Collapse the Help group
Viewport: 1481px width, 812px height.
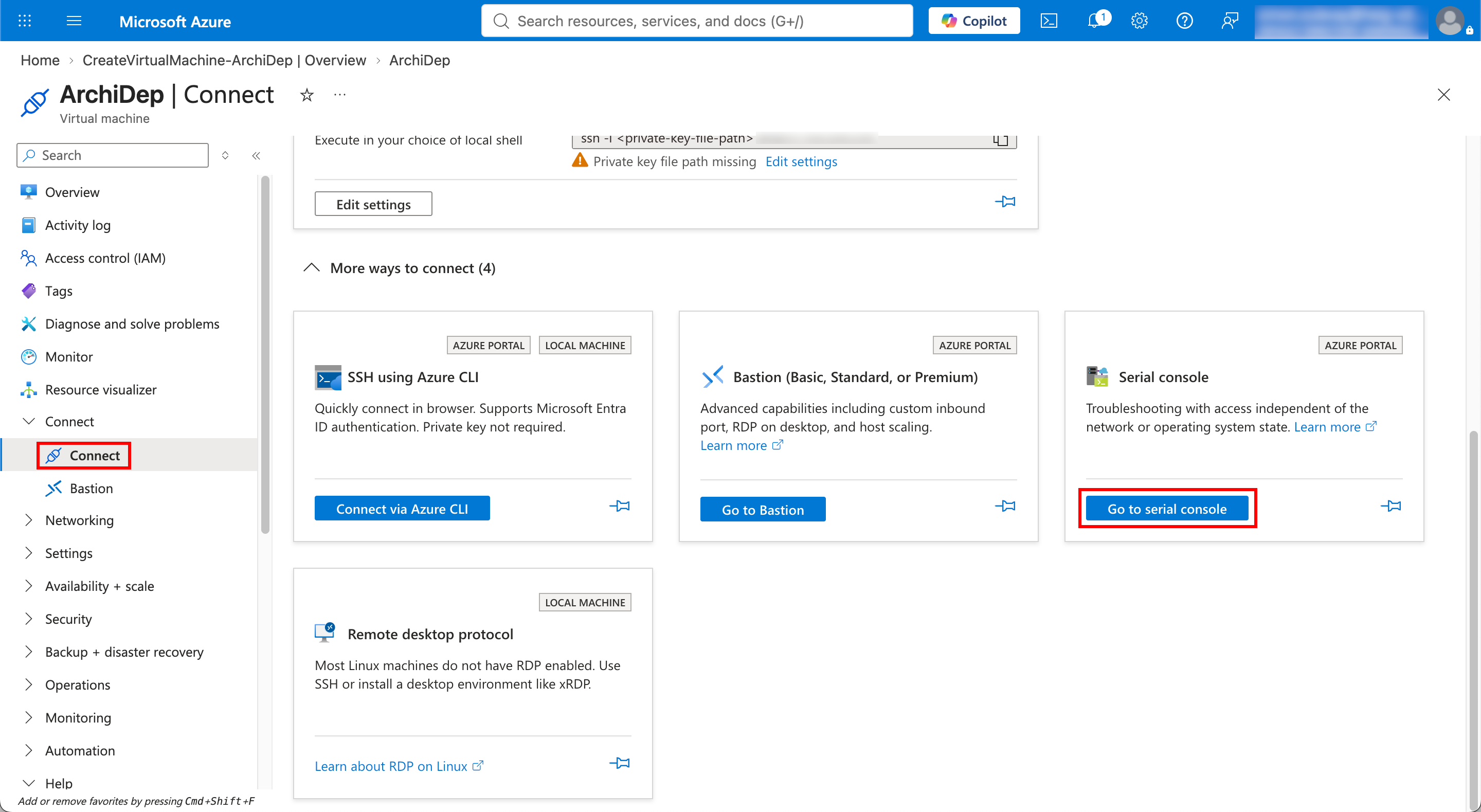28,783
